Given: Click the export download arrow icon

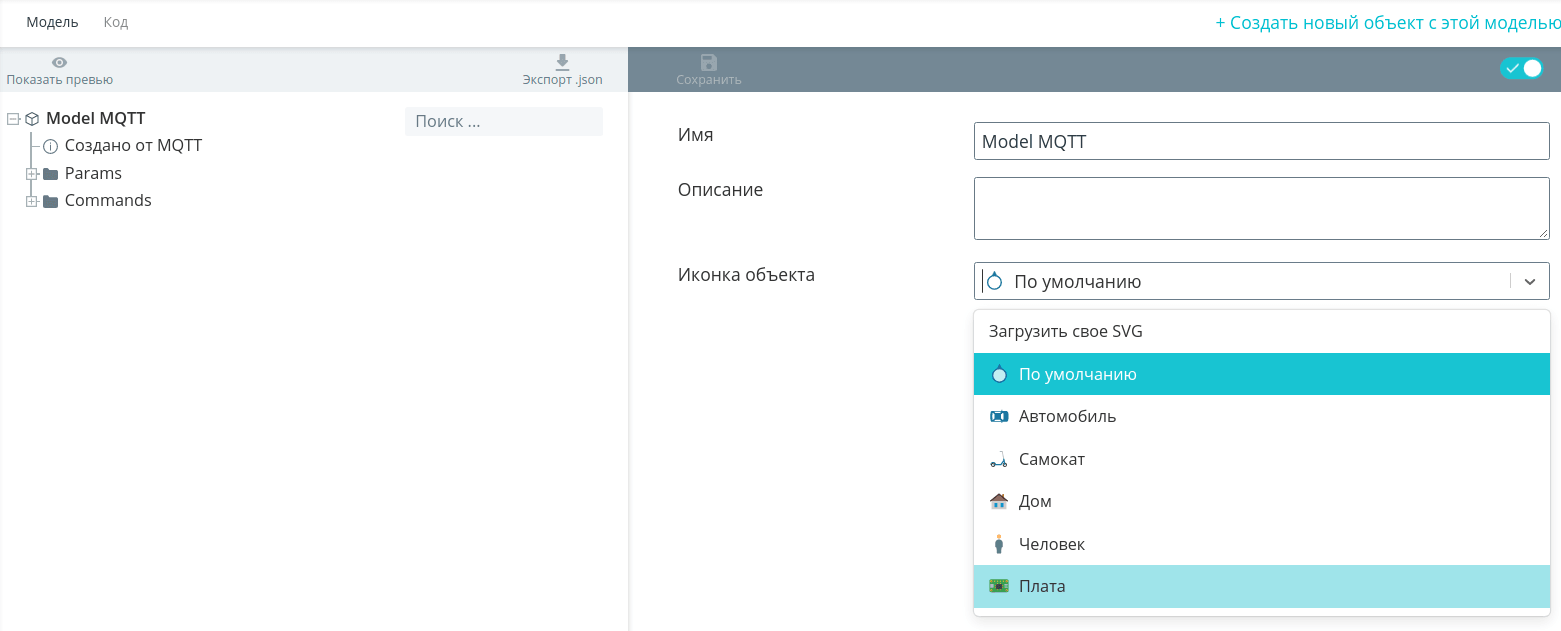Looking at the screenshot, I should pyautogui.click(x=562, y=62).
